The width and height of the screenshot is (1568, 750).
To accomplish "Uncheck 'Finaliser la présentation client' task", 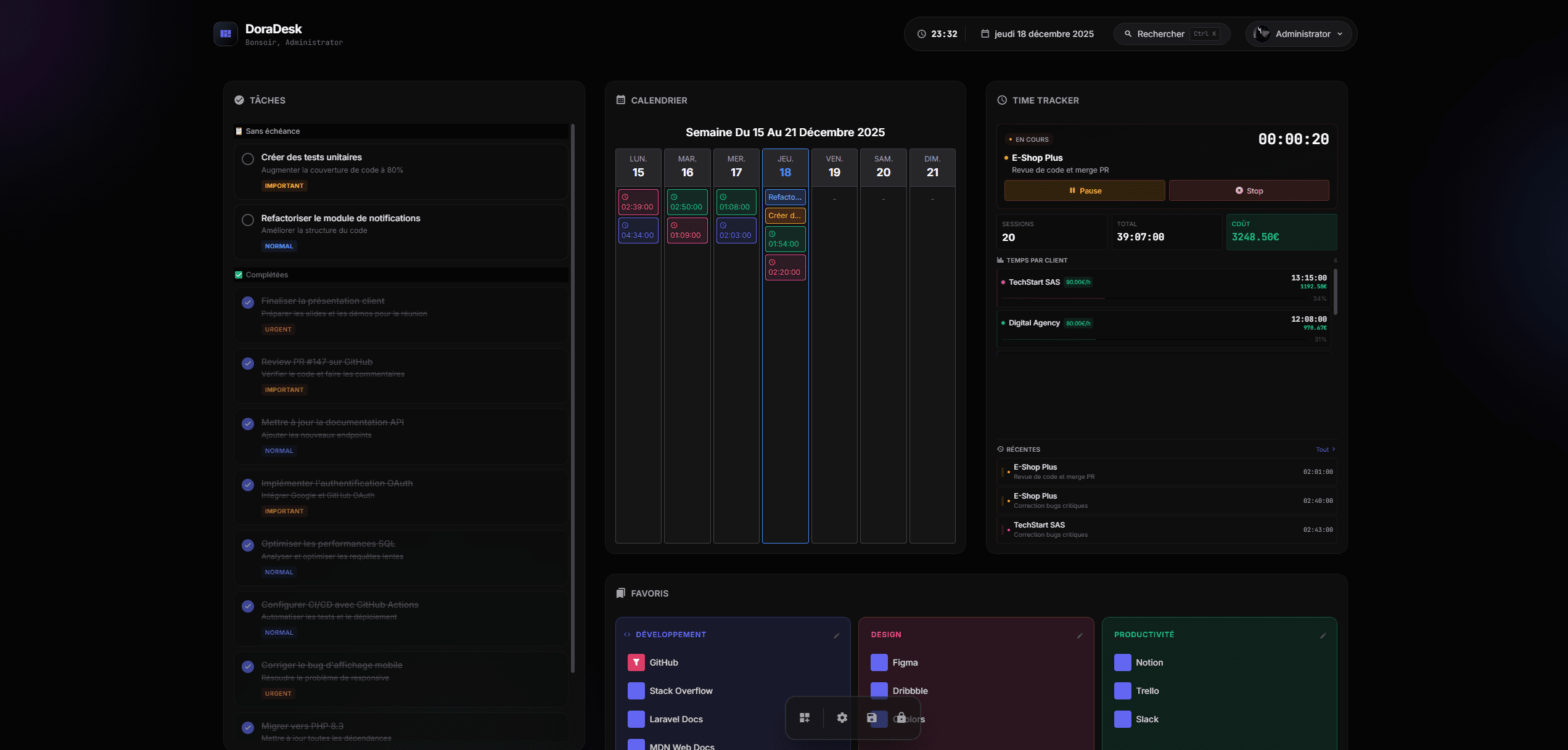I will (248, 303).
